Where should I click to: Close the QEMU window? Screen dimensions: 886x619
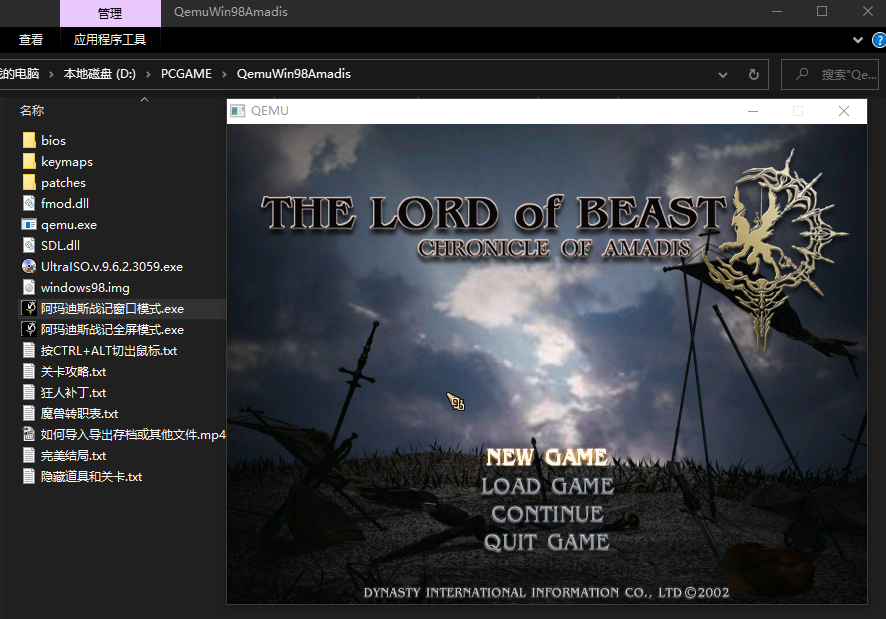coord(844,111)
